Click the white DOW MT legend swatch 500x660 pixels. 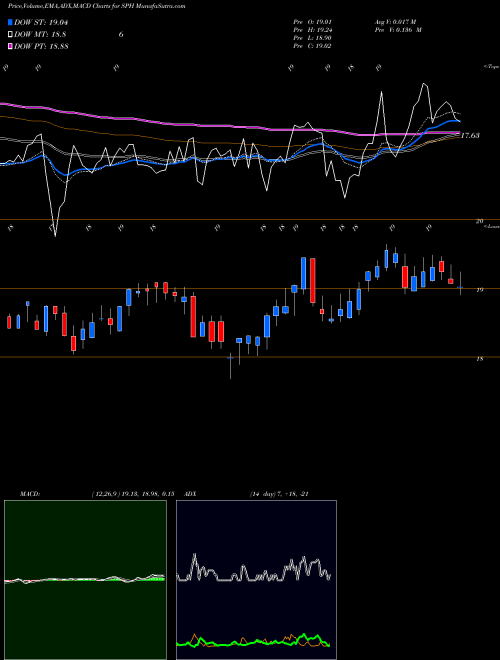pyautogui.click(x=11, y=35)
